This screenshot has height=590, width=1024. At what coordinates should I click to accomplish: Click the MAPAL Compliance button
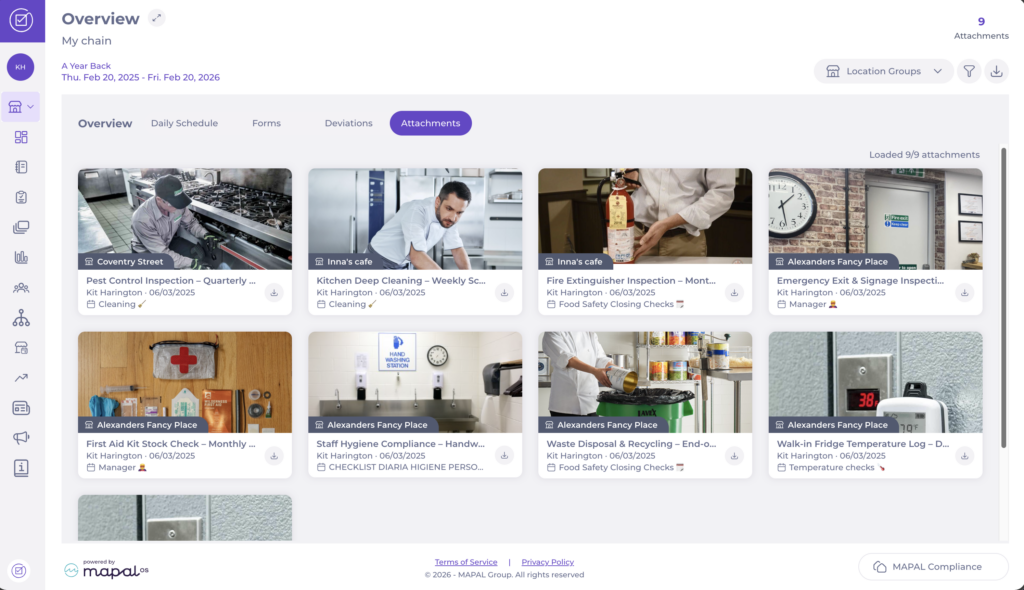(932, 566)
